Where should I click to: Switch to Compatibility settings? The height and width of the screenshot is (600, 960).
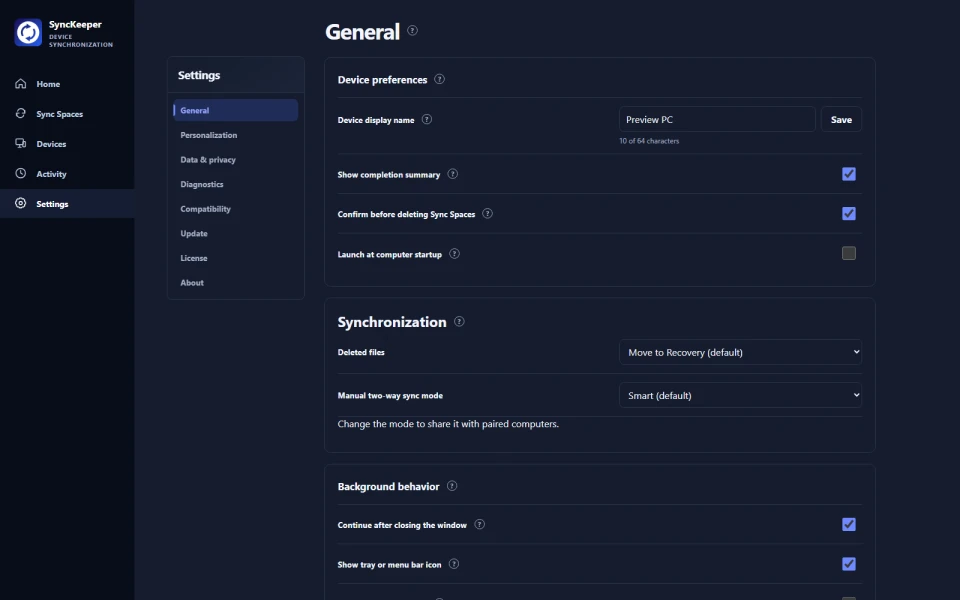(x=236, y=209)
